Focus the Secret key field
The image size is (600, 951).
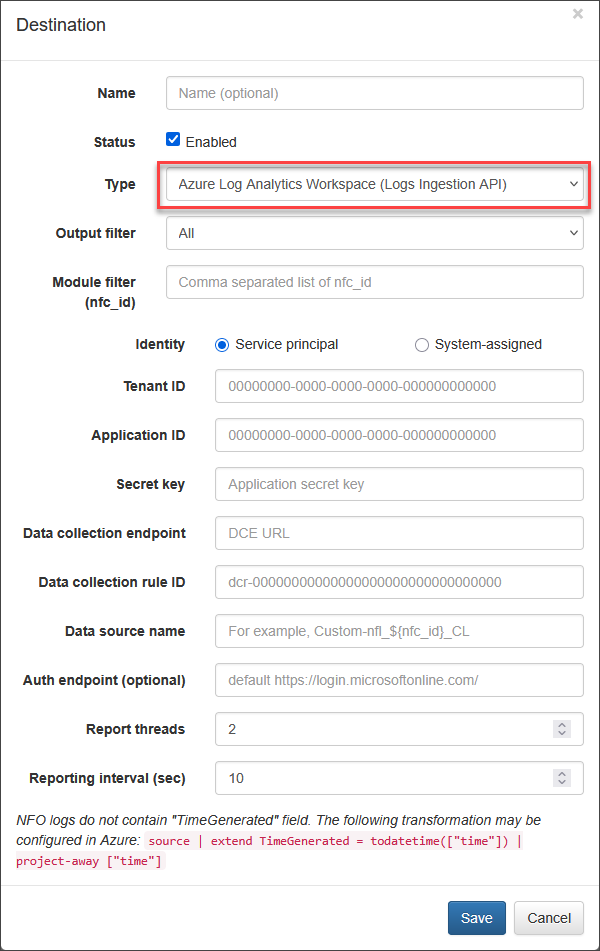[x=399, y=484]
